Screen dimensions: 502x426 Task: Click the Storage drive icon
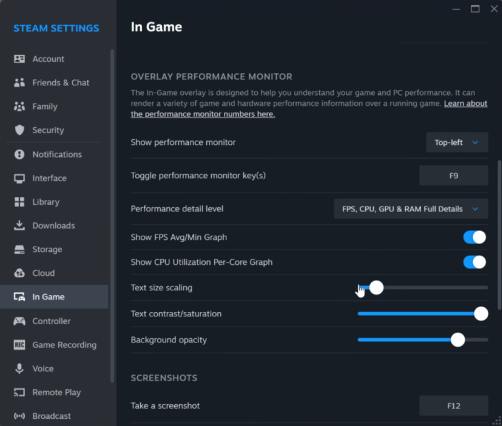[19, 249]
